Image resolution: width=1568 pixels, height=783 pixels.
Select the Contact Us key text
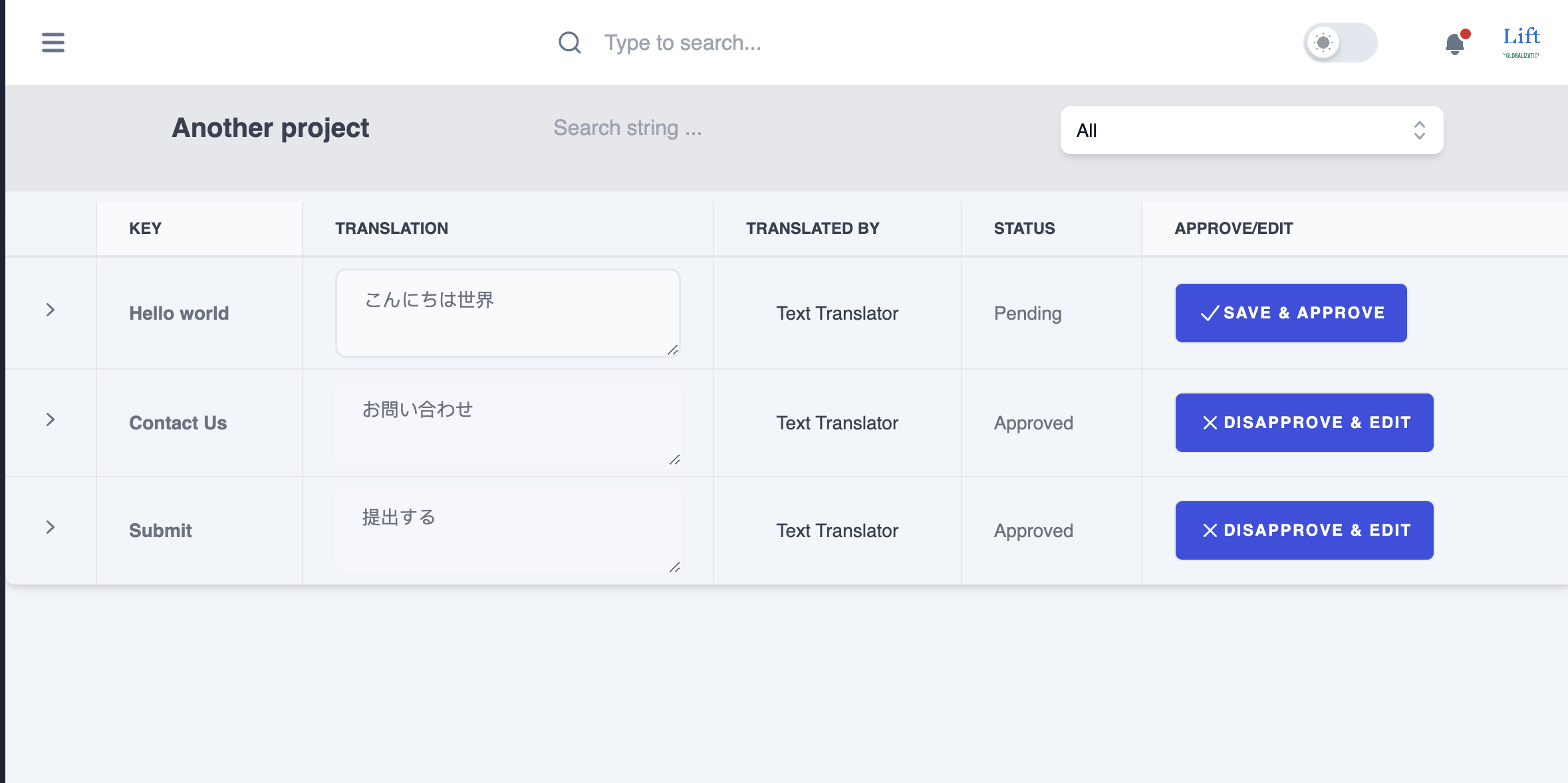point(178,423)
